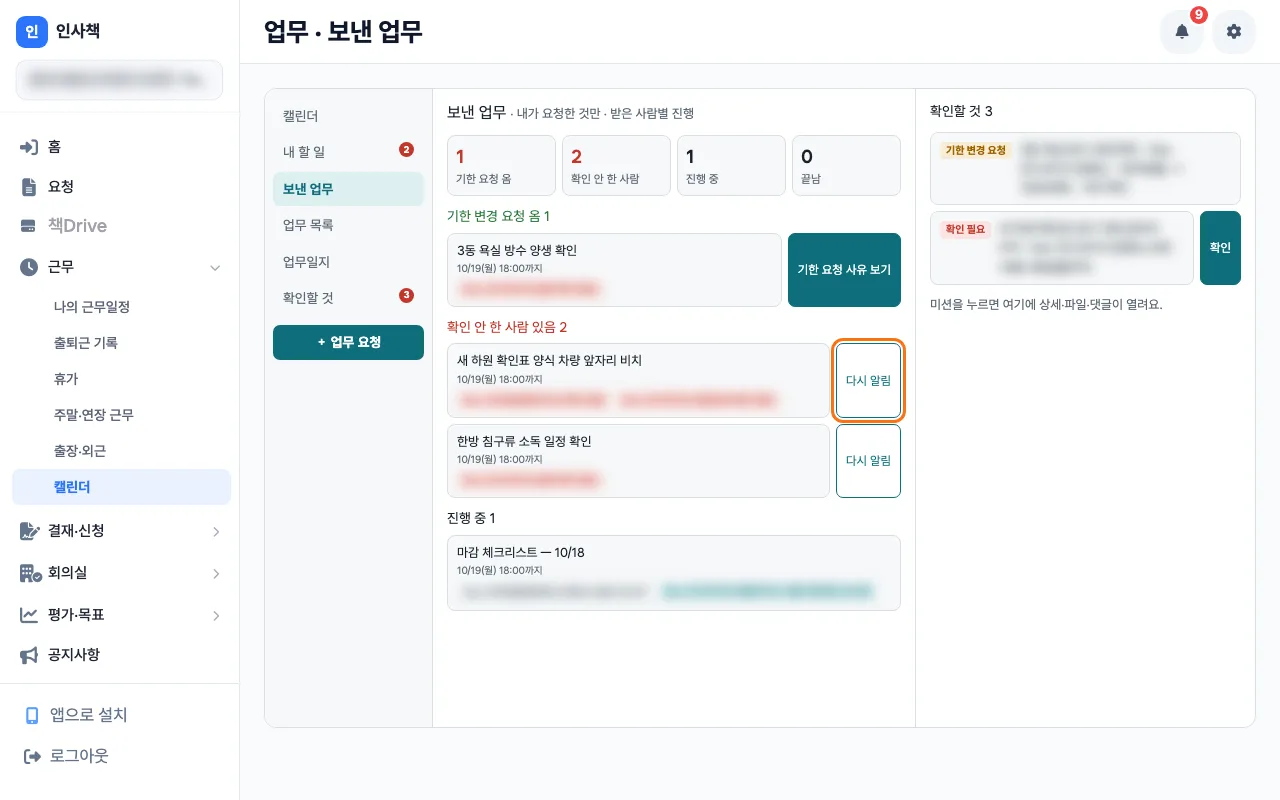Click the + 업무 요청 button
The height and width of the screenshot is (800, 1280).
[x=348, y=342]
